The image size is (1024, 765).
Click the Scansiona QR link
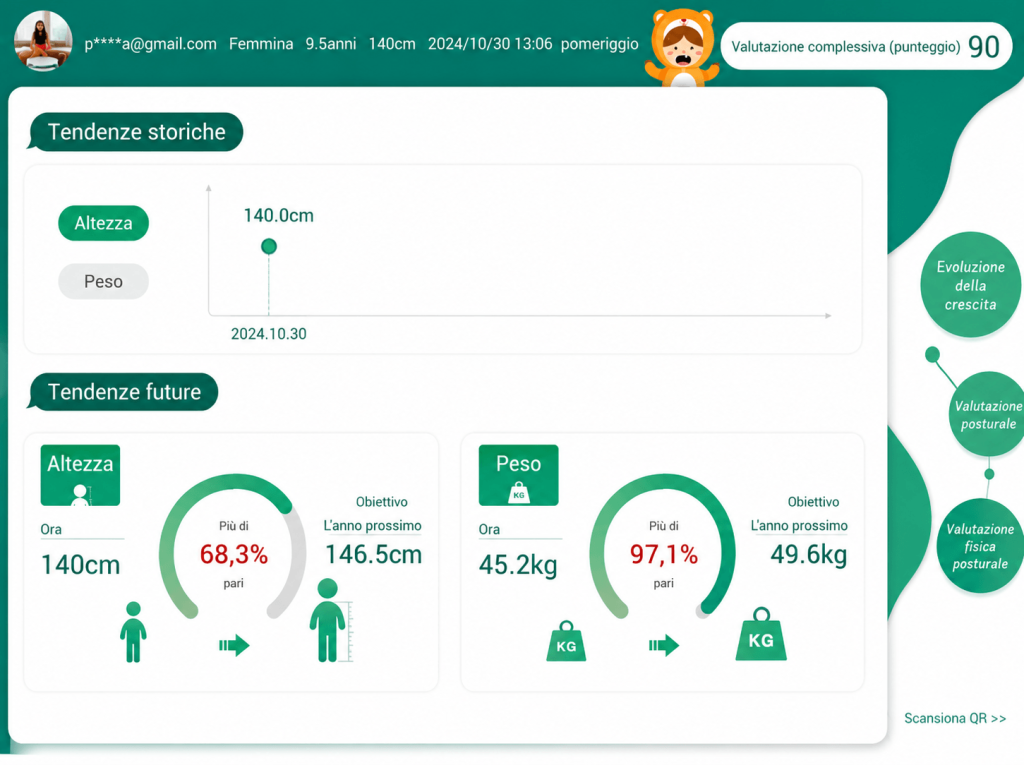[x=955, y=718]
